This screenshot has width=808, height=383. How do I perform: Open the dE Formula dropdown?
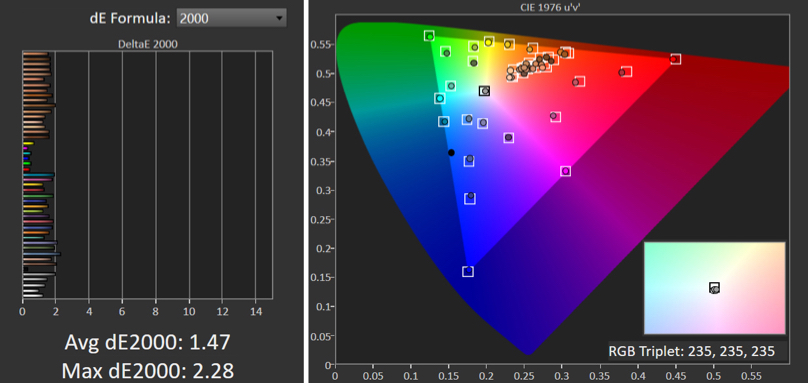tap(231, 18)
